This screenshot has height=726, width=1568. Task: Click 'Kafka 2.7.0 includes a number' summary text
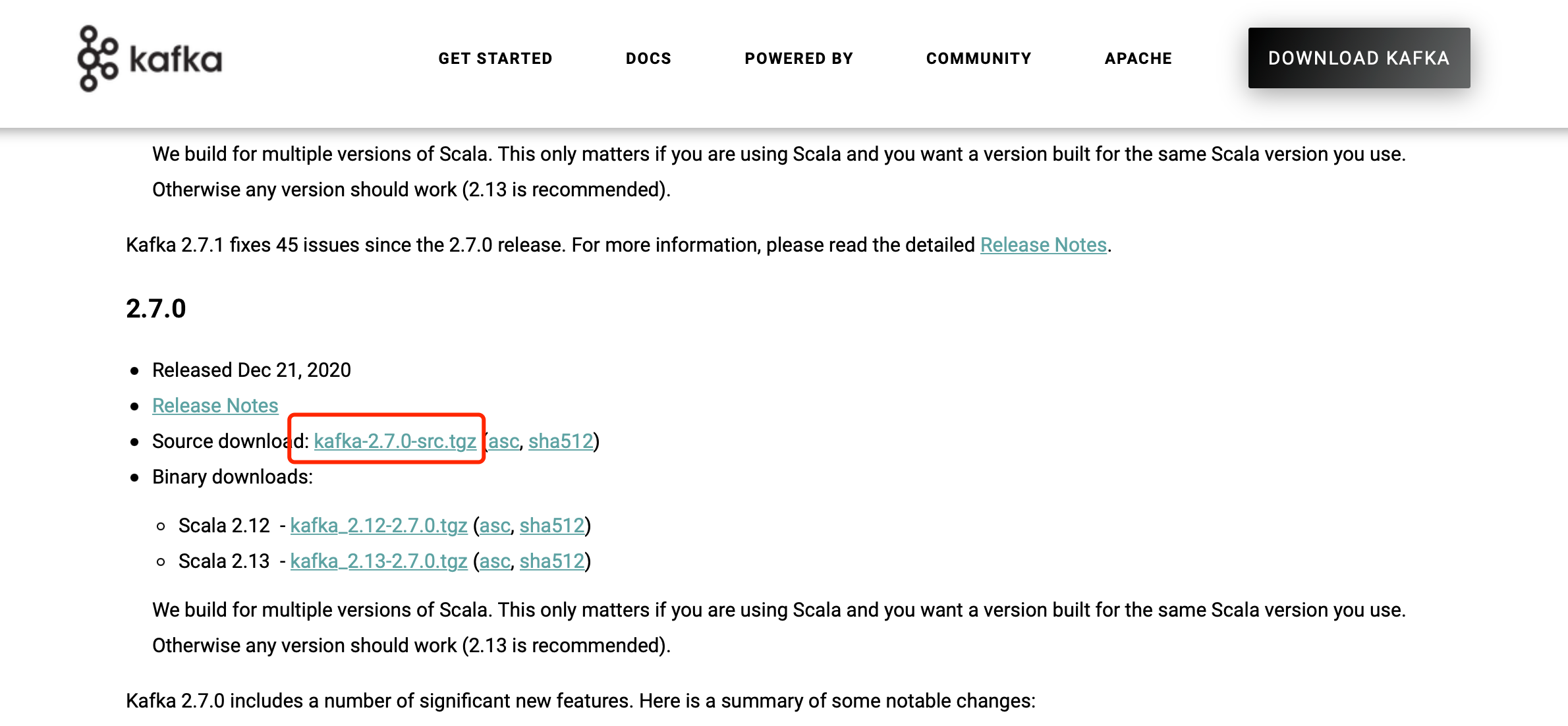tap(580, 701)
